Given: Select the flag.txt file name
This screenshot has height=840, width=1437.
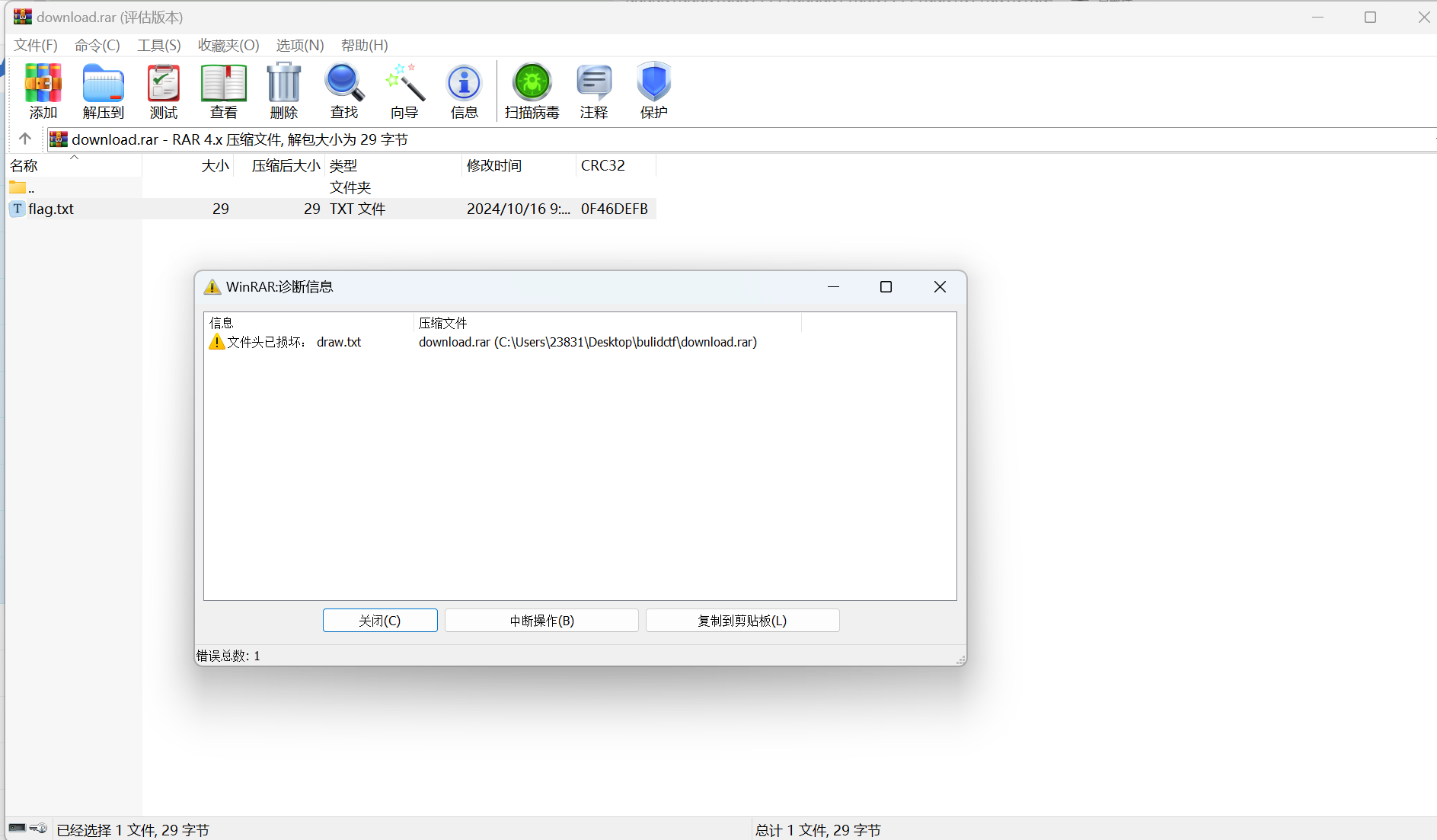Looking at the screenshot, I should 51,209.
